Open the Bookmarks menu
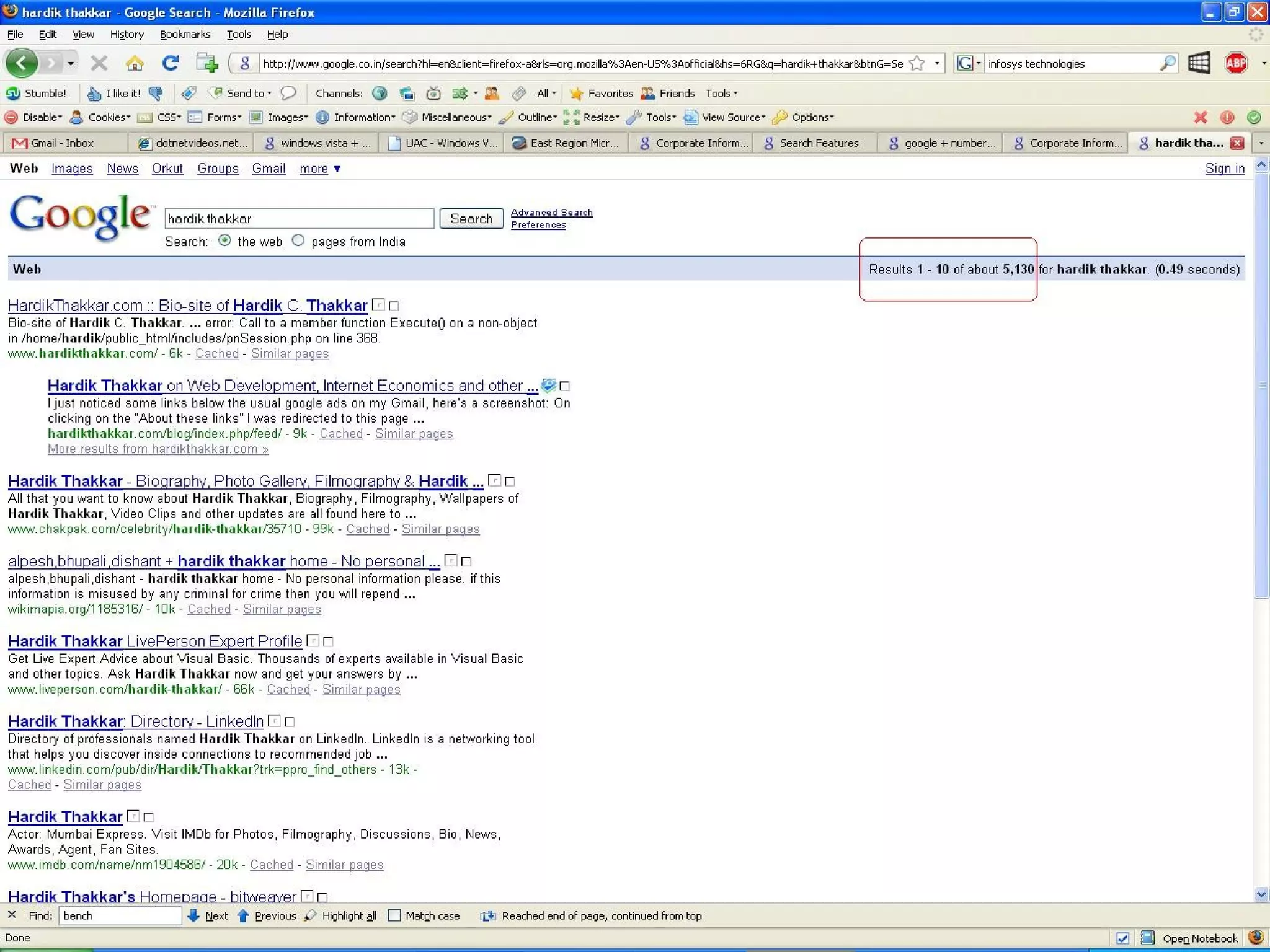The height and width of the screenshot is (952, 1270). click(185, 35)
